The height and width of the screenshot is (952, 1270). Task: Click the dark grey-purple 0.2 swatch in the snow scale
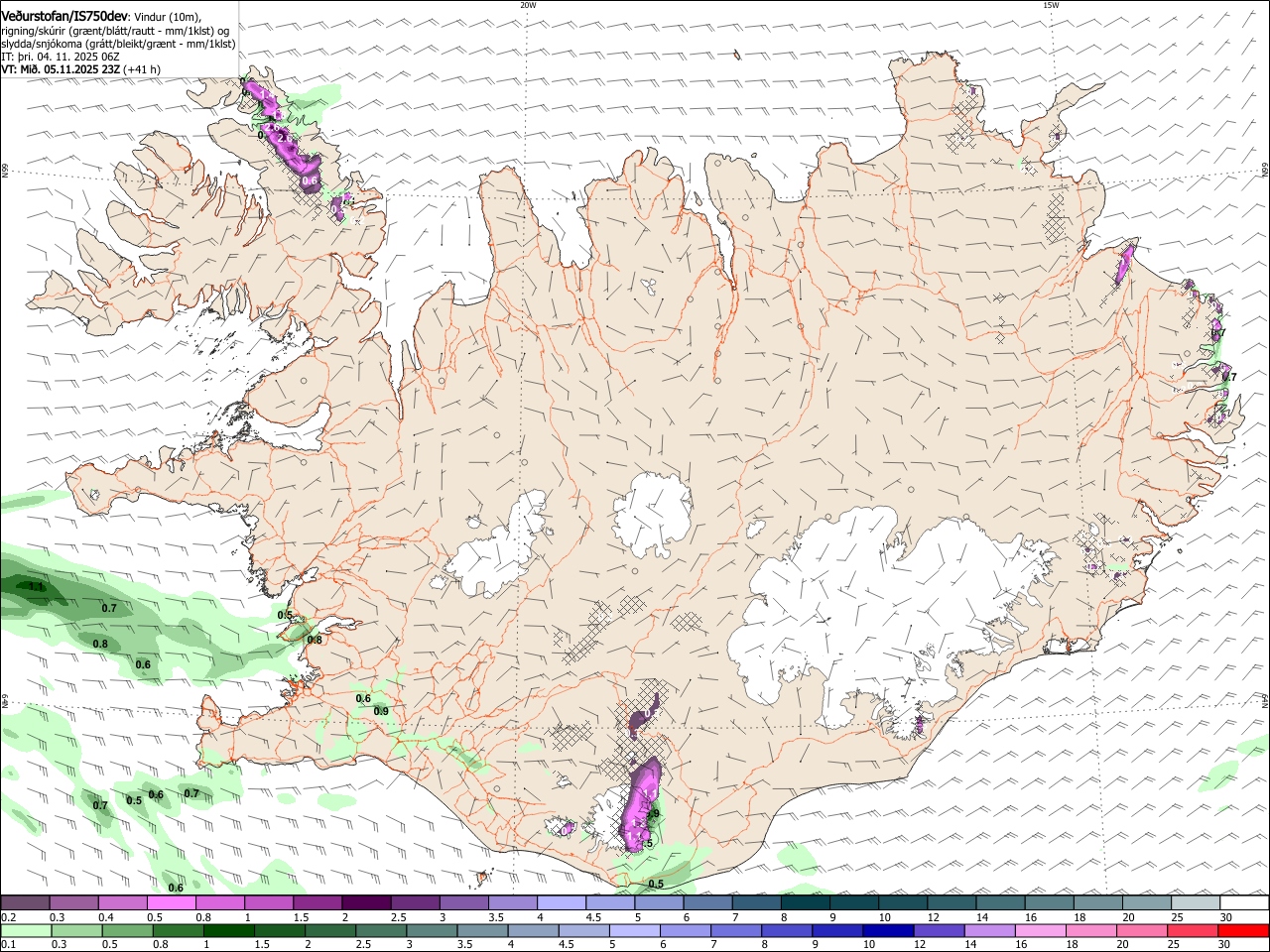click(x=25, y=902)
